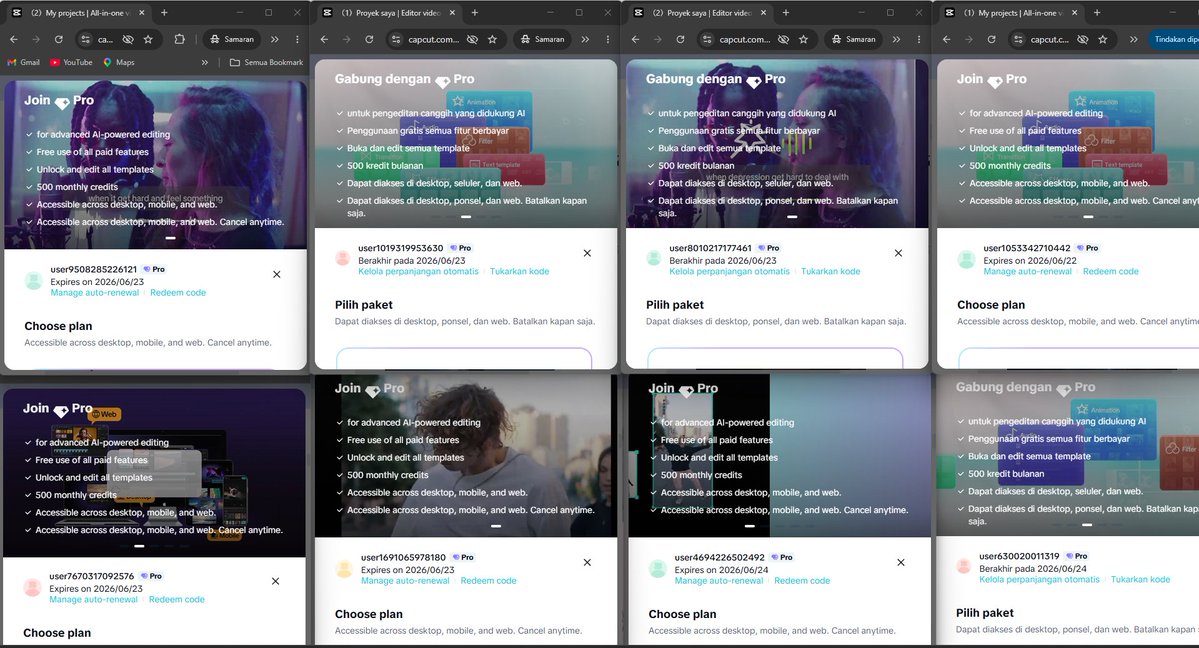Viewport: 1199px width, 648px height.
Task: Close the (2) My projects tab
Action: click(x=142, y=12)
